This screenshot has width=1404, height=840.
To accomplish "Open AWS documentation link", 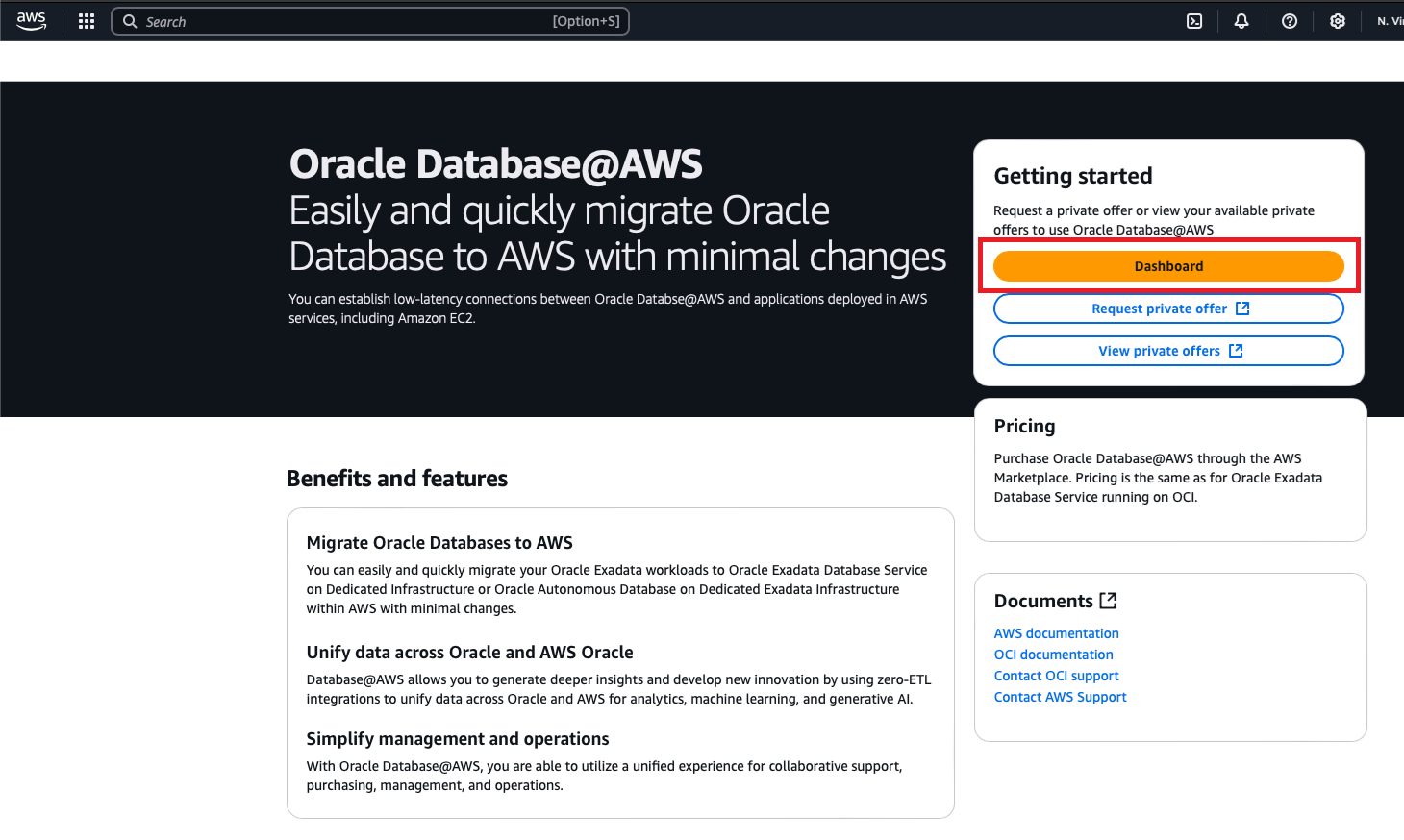I will coord(1056,632).
